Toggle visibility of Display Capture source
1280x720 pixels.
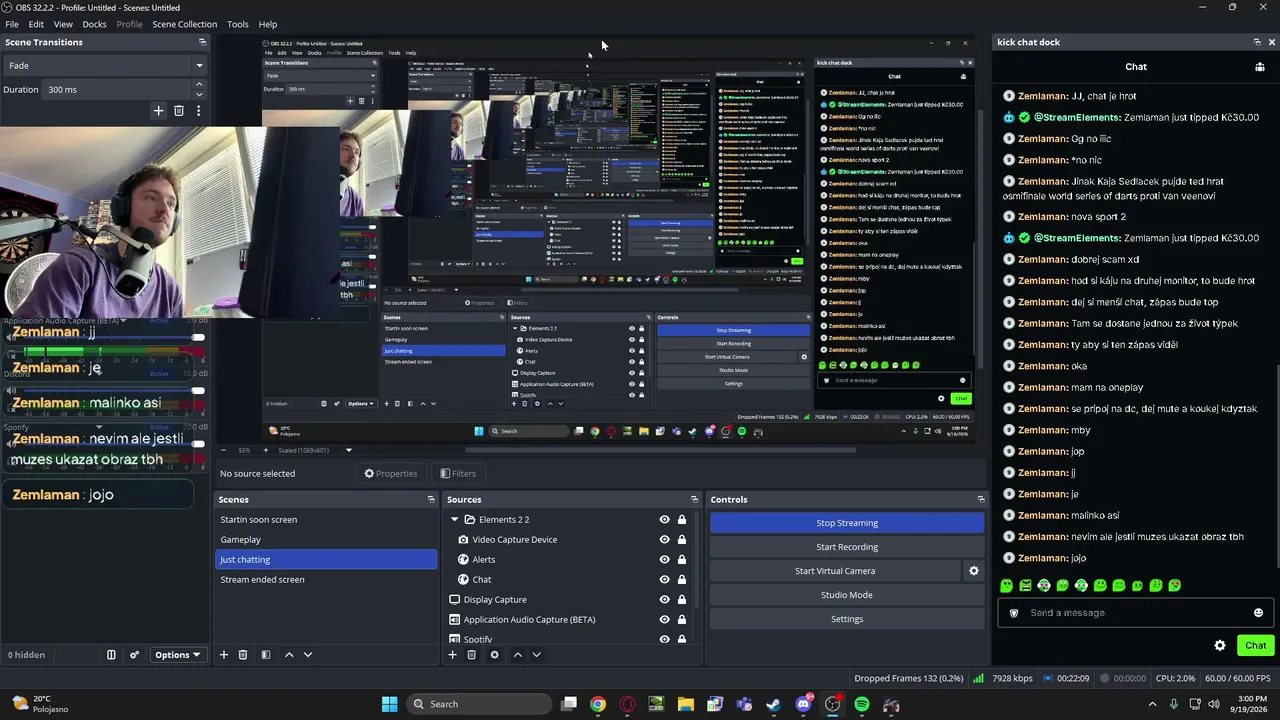point(664,600)
